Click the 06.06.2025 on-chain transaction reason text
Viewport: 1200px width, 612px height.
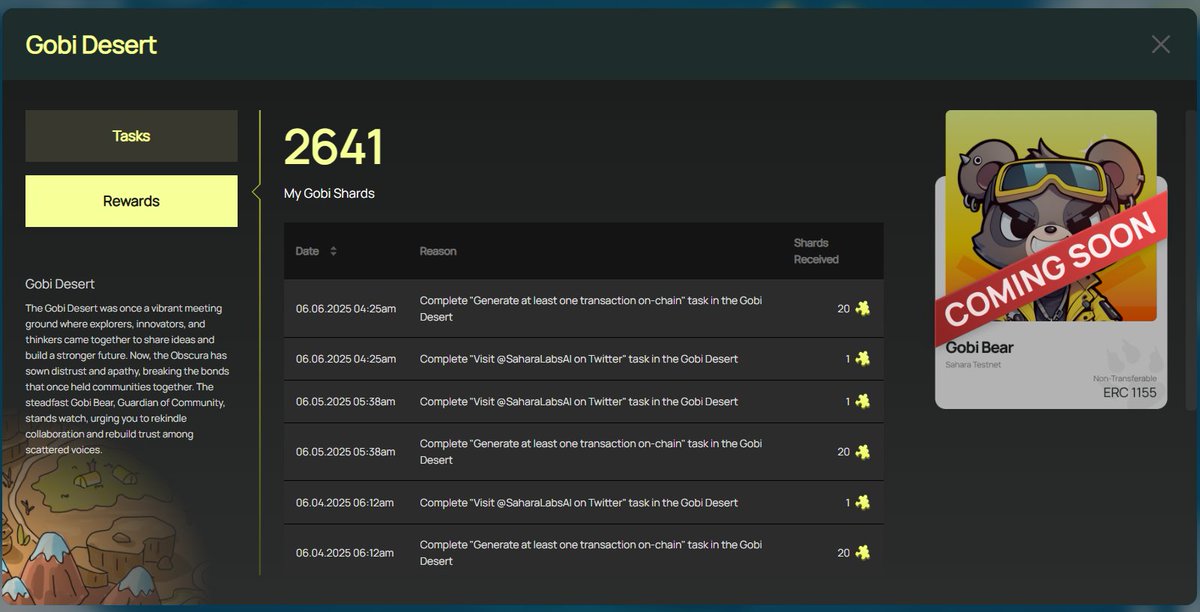coord(591,308)
